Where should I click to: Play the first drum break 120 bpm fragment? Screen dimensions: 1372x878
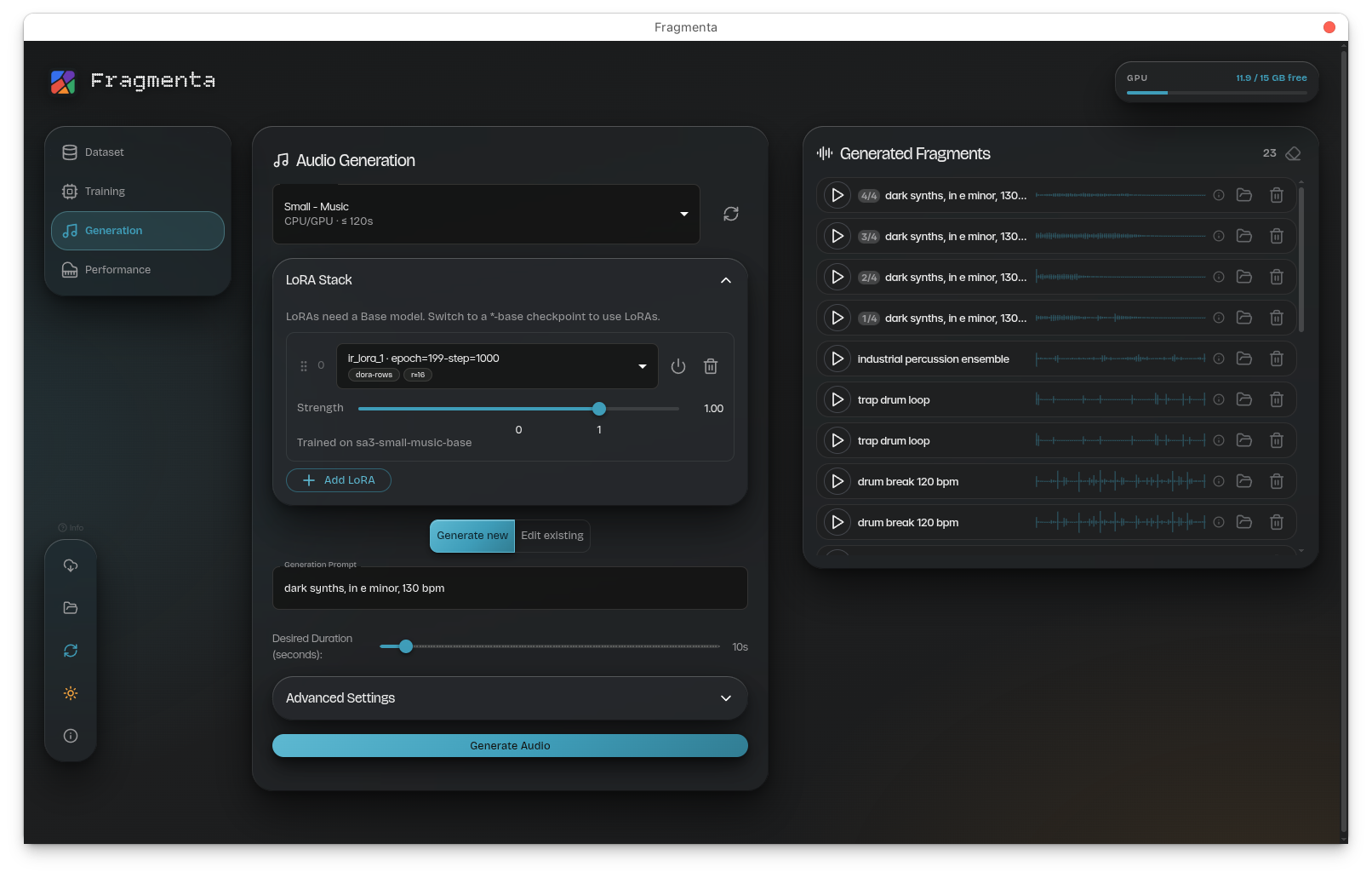point(837,481)
